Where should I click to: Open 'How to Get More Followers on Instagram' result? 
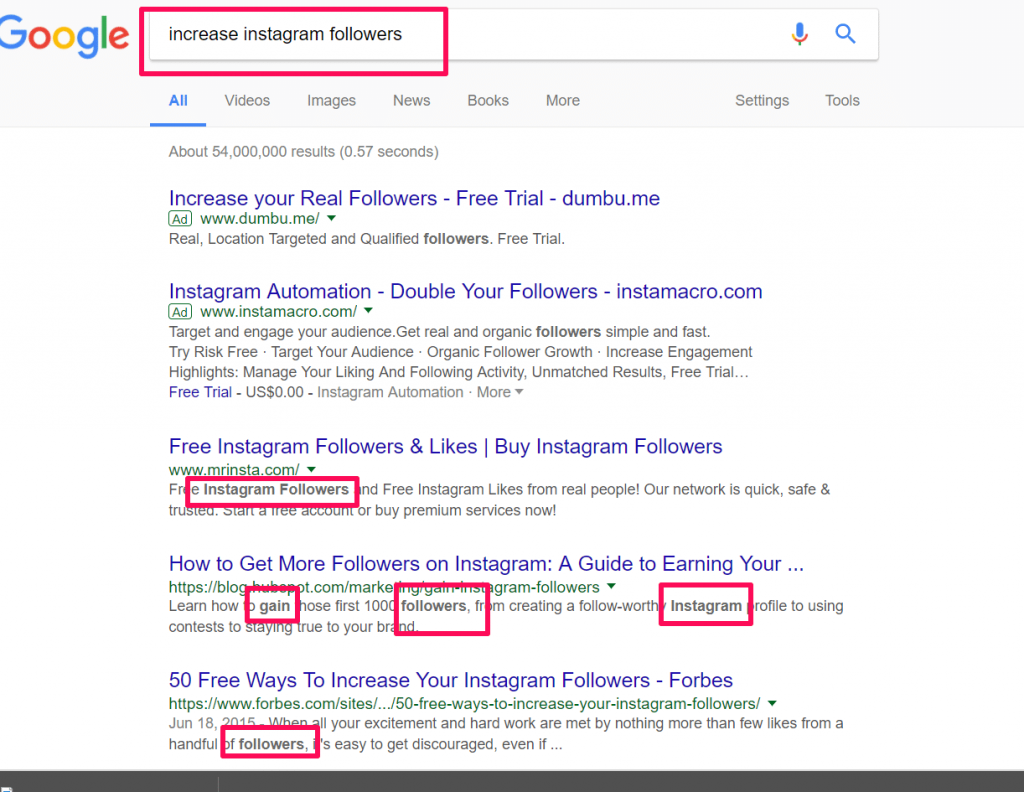pyautogui.click(x=486, y=563)
